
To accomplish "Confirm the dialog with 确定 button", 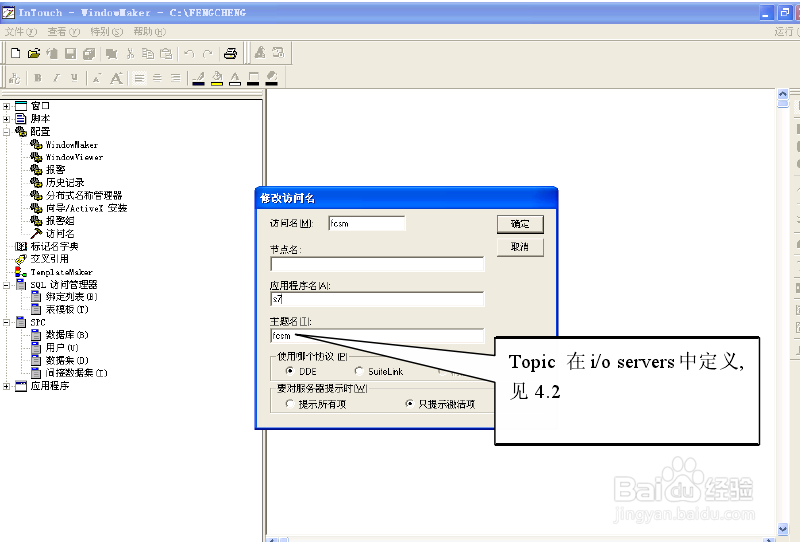I will pos(520,224).
